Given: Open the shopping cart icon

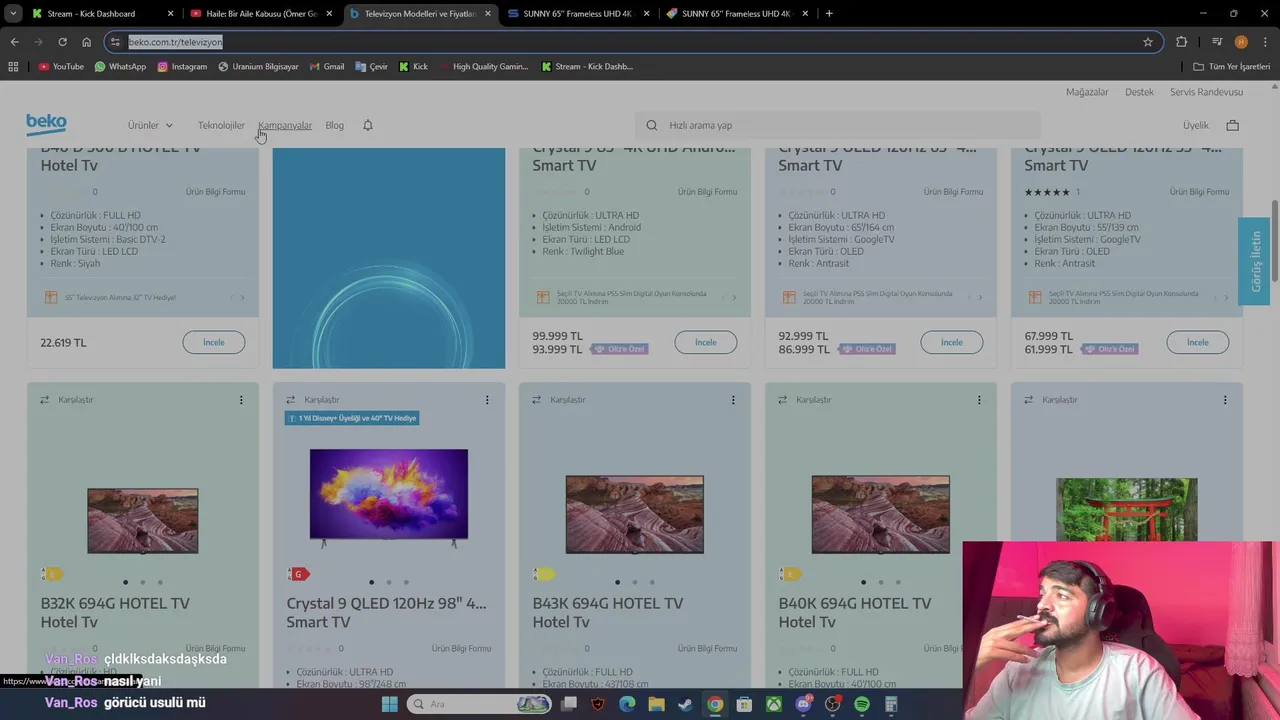Looking at the screenshot, I should click(x=1232, y=125).
